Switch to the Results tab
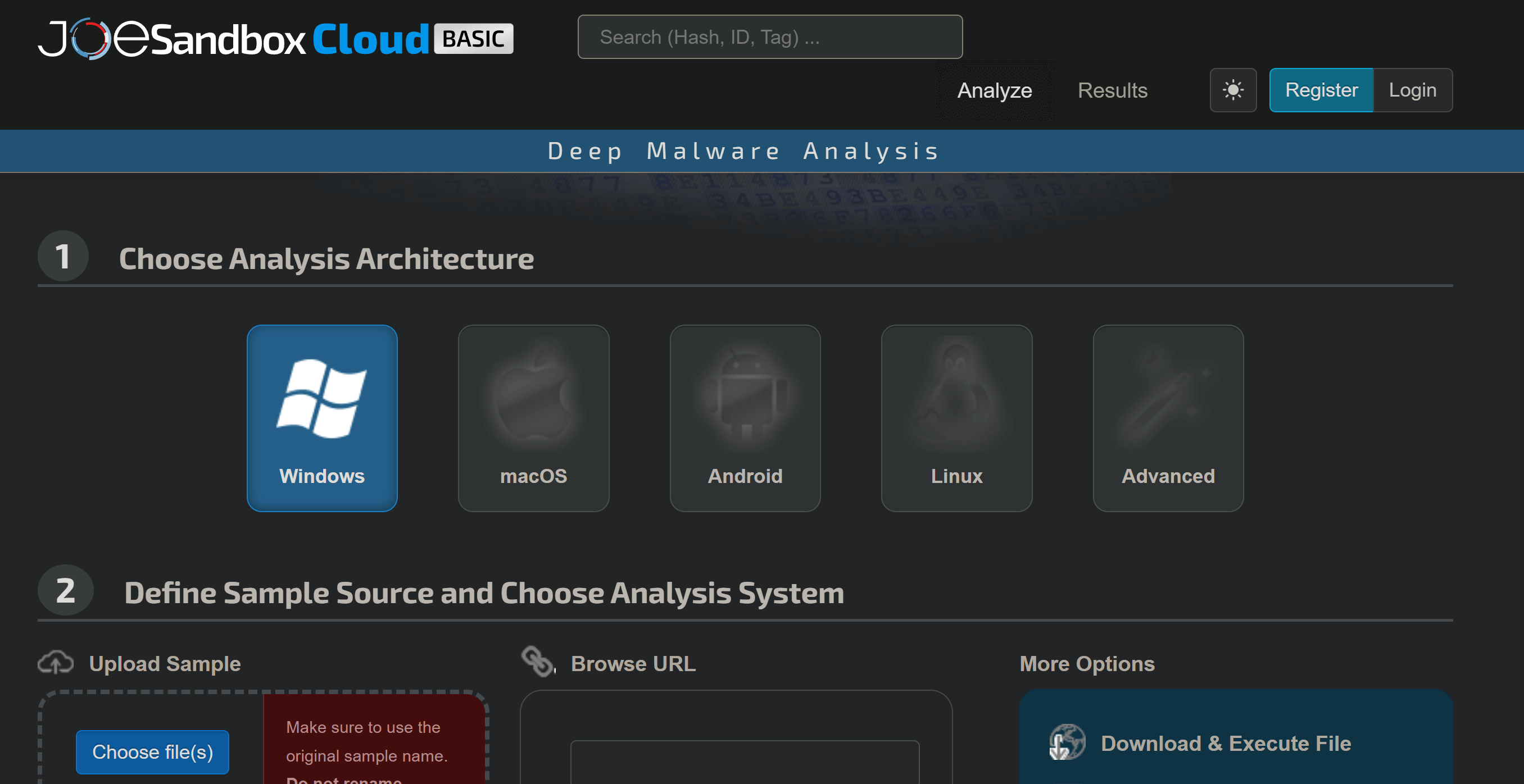Viewport: 1524px width, 784px height. [x=1112, y=90]
